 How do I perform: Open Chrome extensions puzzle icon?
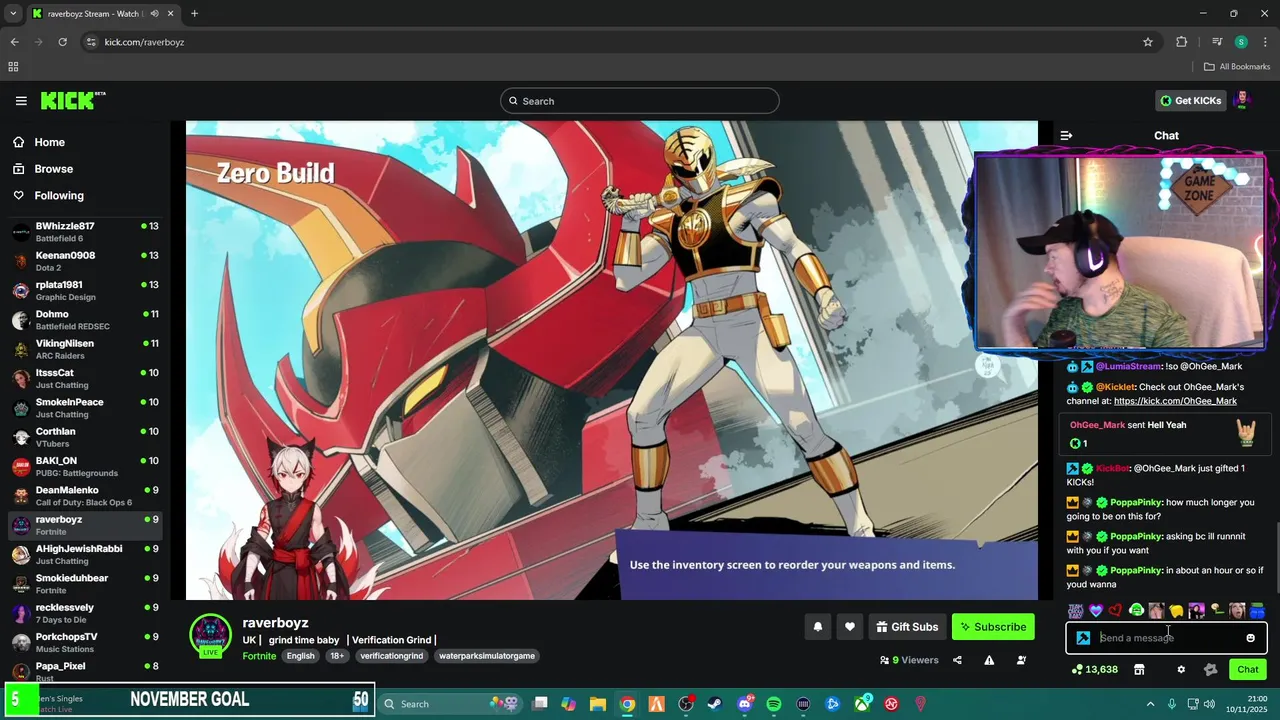[1181, 42]
